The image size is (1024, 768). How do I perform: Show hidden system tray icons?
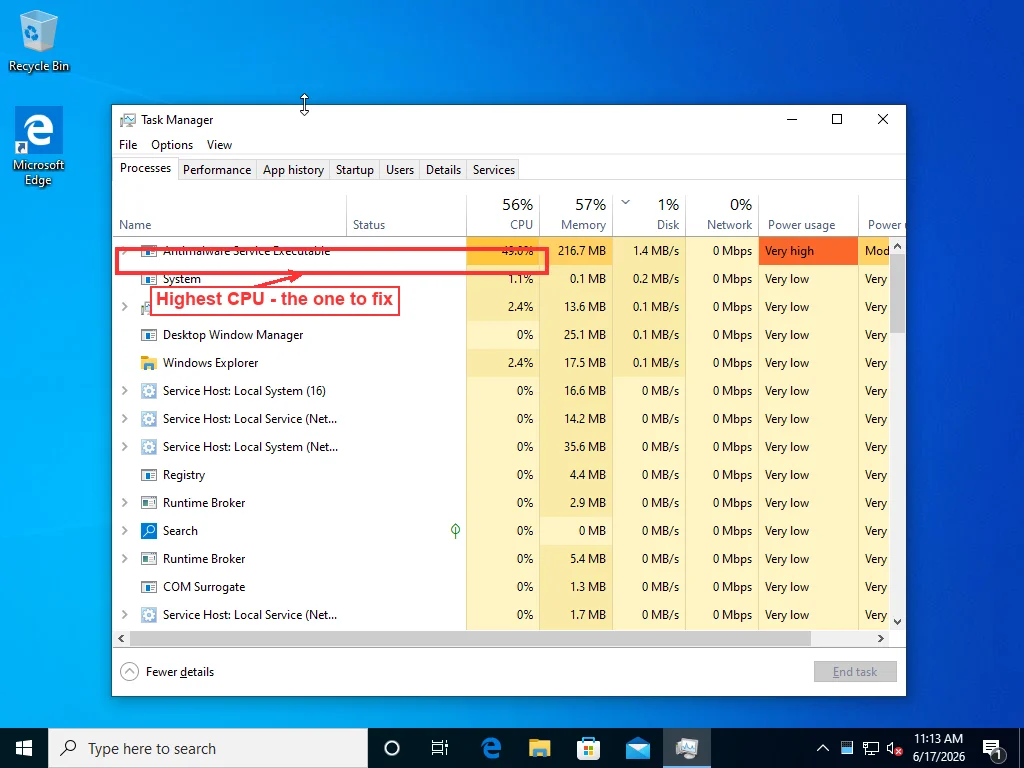(x=823, y=748)
